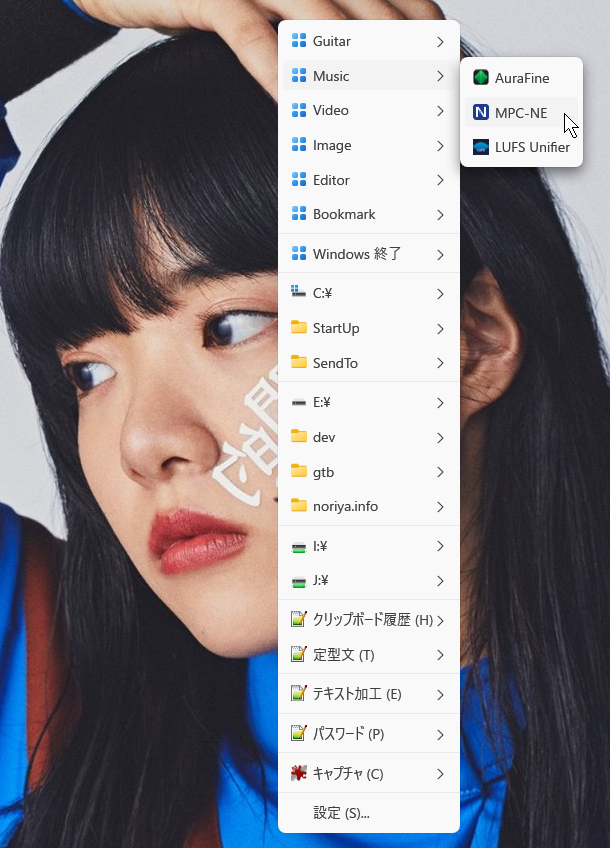The height and width of the screenshot is (848, 610).
Task: Expand the dev submenu arrow
Action: tap(440, 438)
